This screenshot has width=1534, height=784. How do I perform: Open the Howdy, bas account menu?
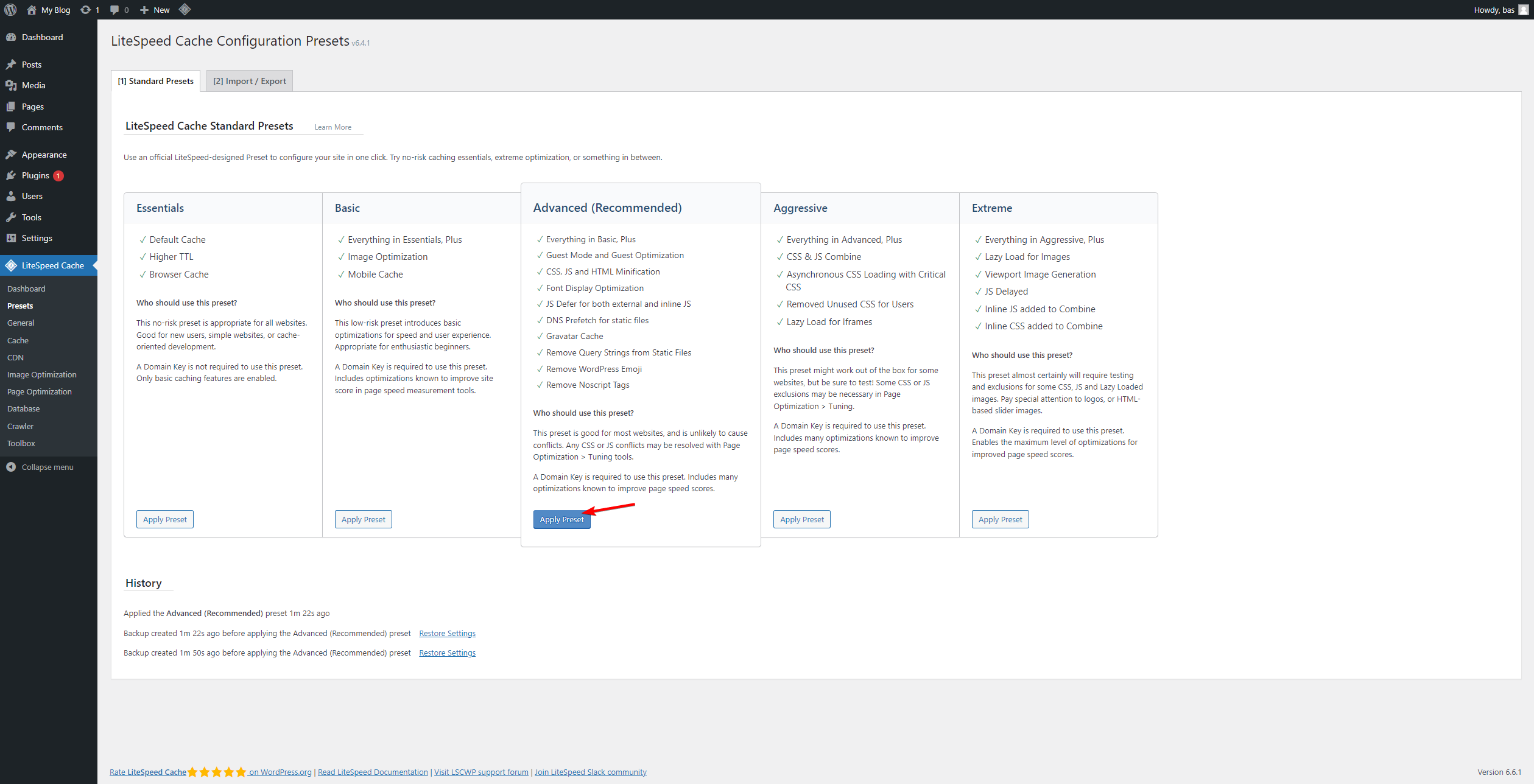tap(1493, 10)
